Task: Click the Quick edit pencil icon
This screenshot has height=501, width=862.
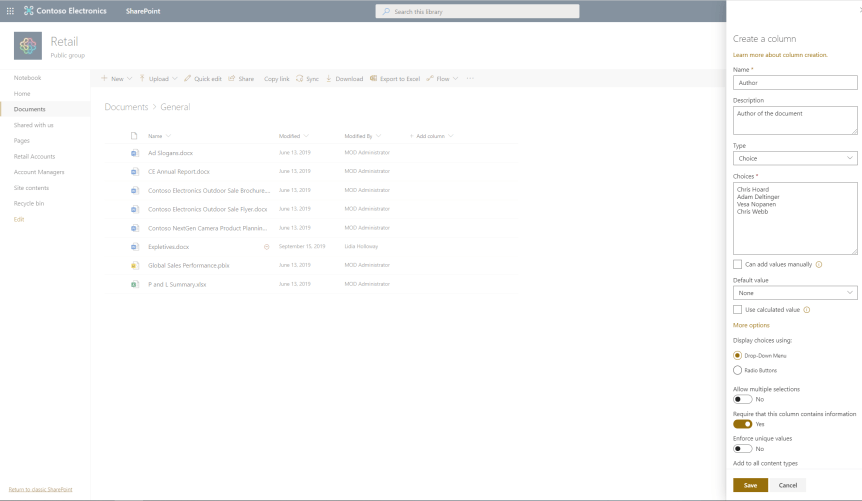Action: click(x=187, y=78)
